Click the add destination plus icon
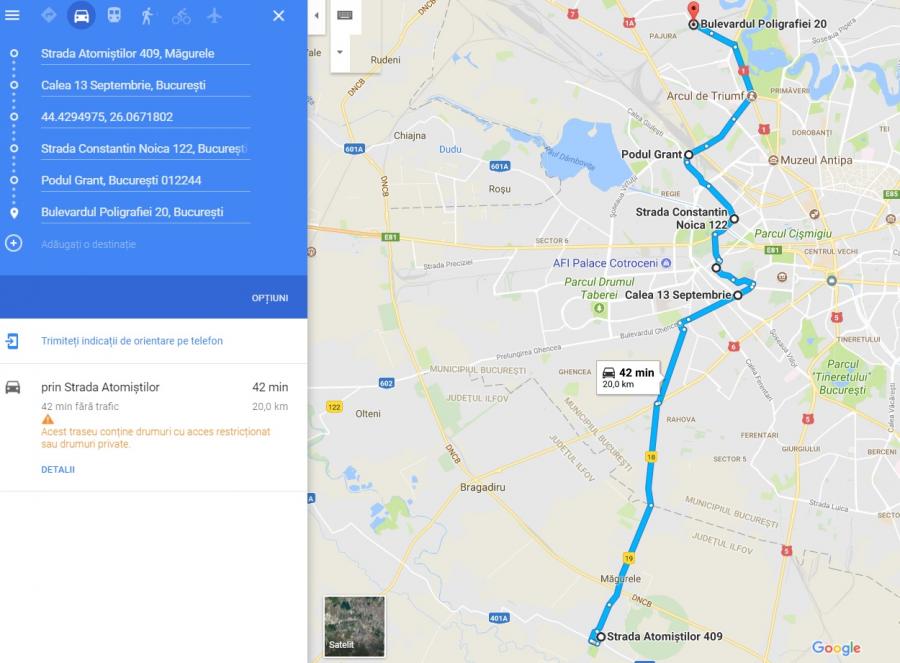 (14, 243)
